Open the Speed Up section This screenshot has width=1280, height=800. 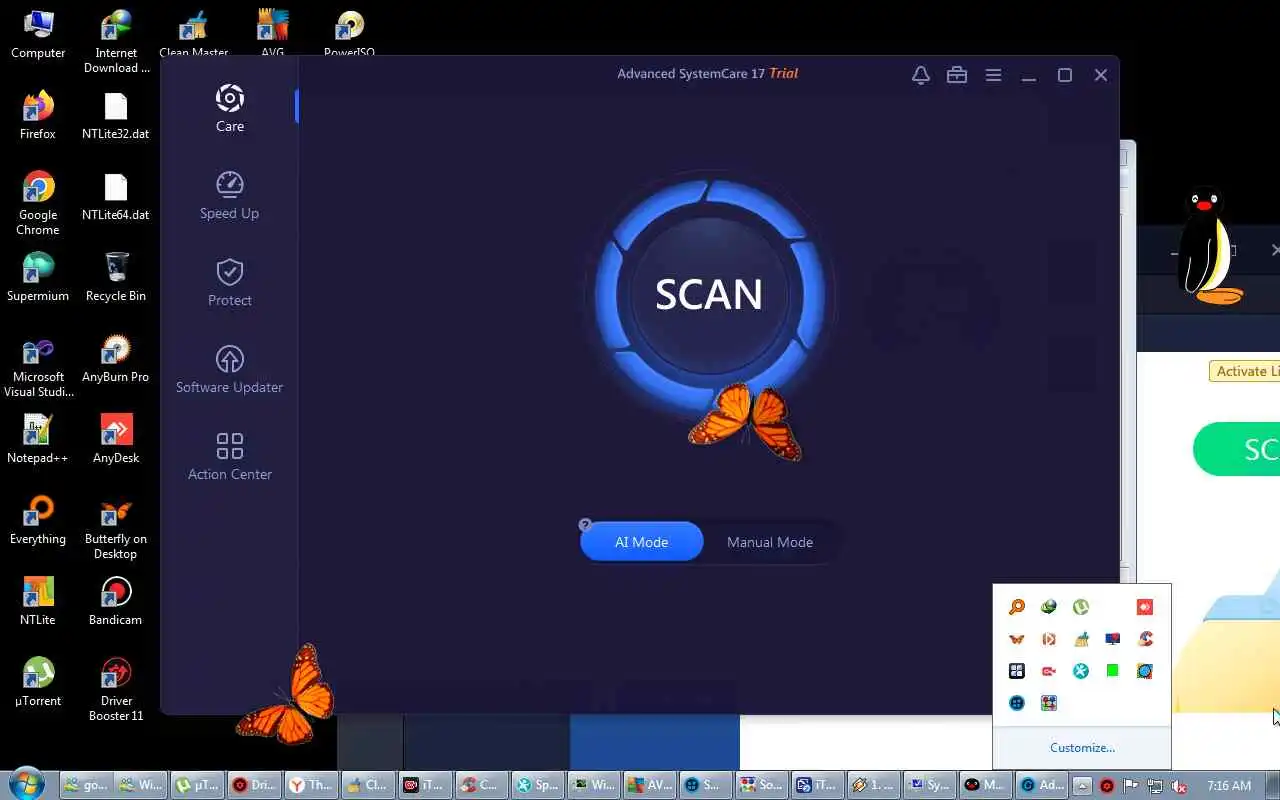229,196
